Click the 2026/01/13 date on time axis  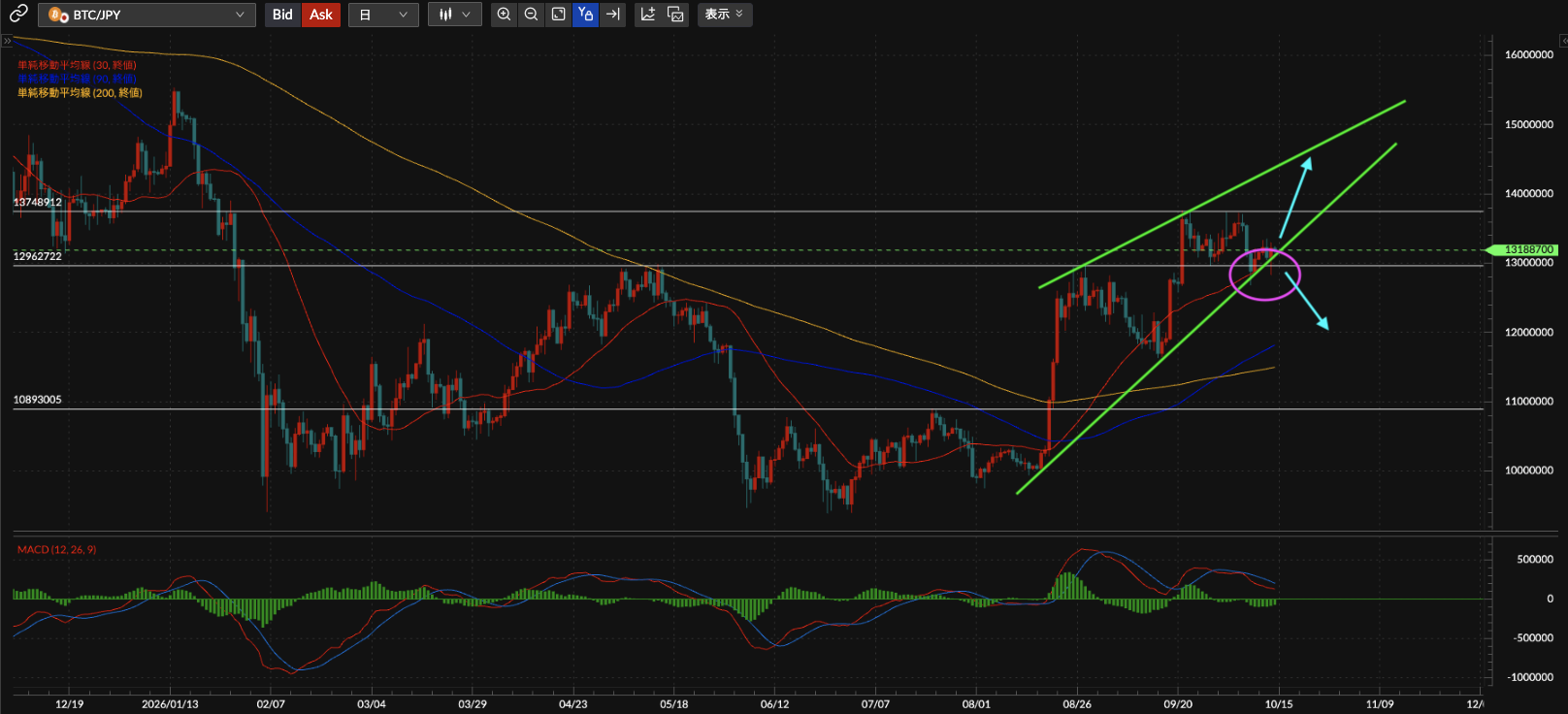click(x=170, y=703)
